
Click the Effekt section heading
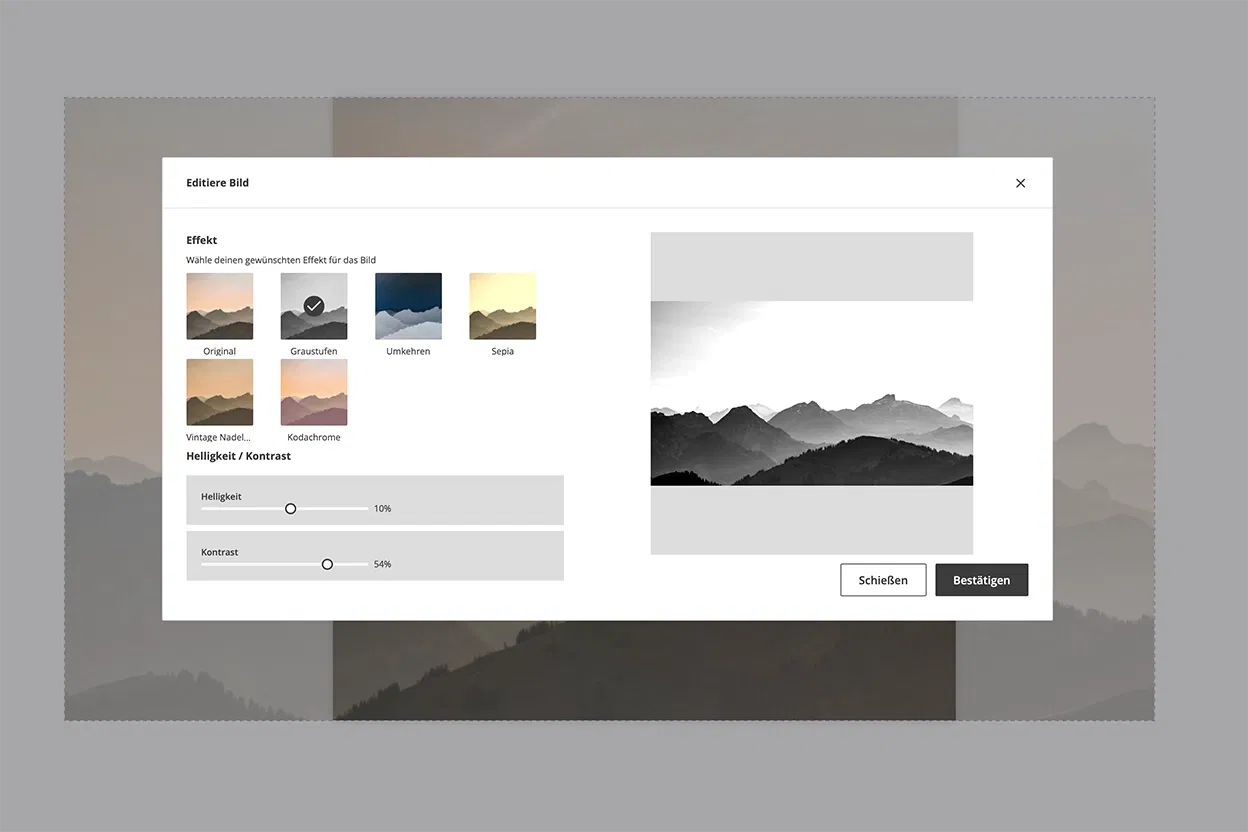coord(201,240)
